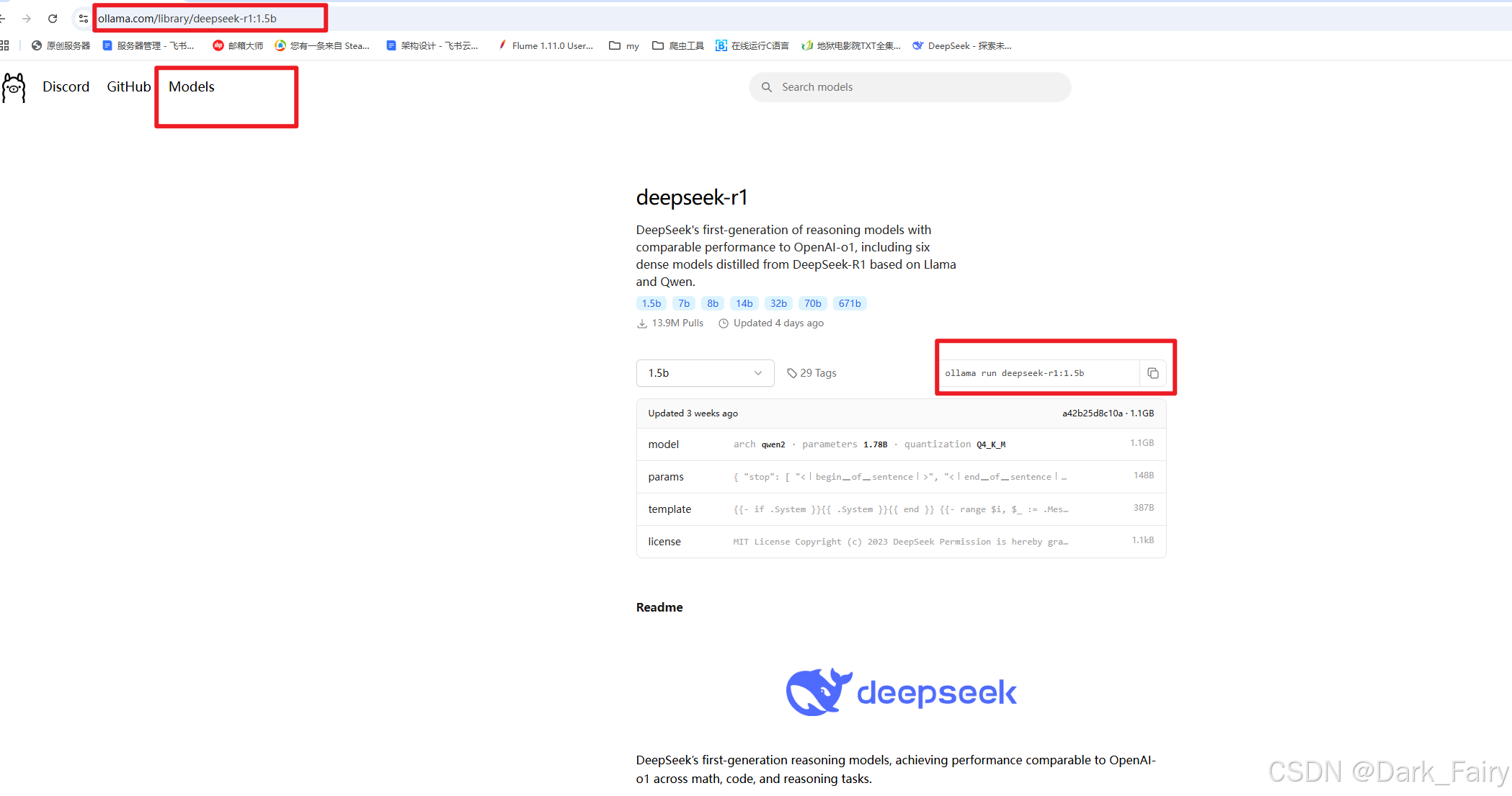Open the 'my' bookmarks folder
The height and width of the screenshot is (796, 1512).
coord(624,45)
